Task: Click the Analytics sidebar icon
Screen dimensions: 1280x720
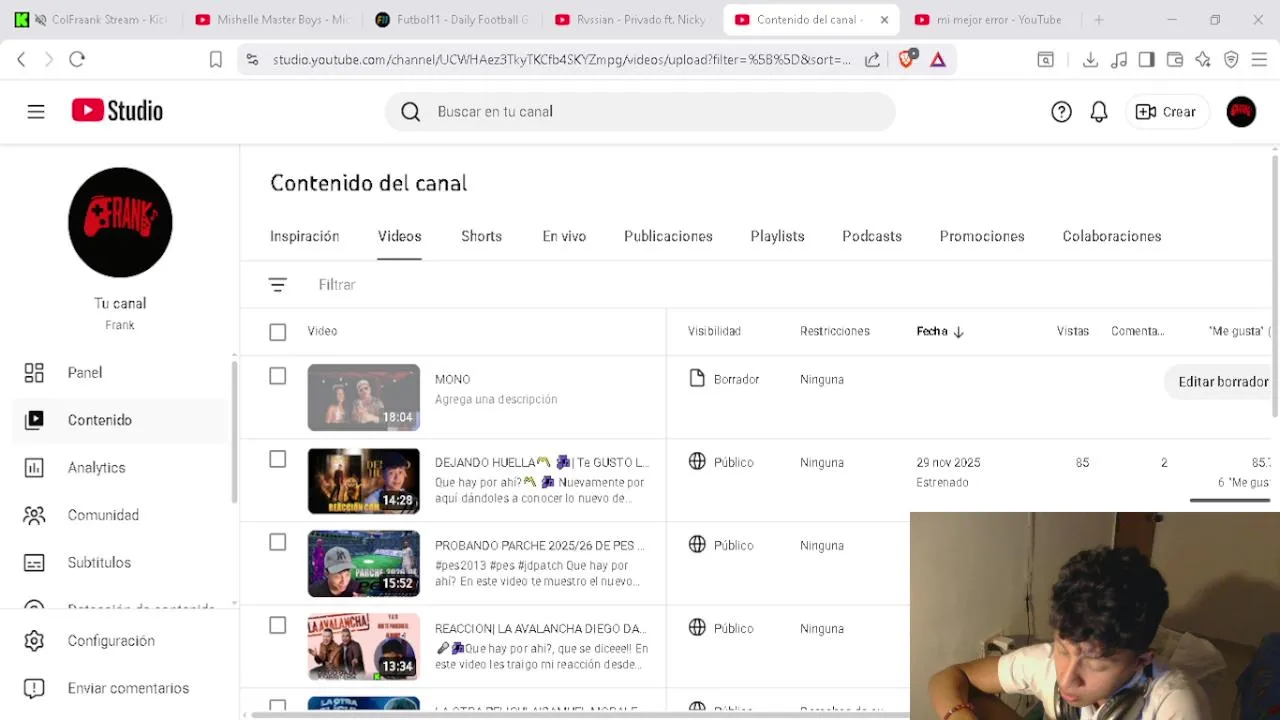Action: coord(34,467)
